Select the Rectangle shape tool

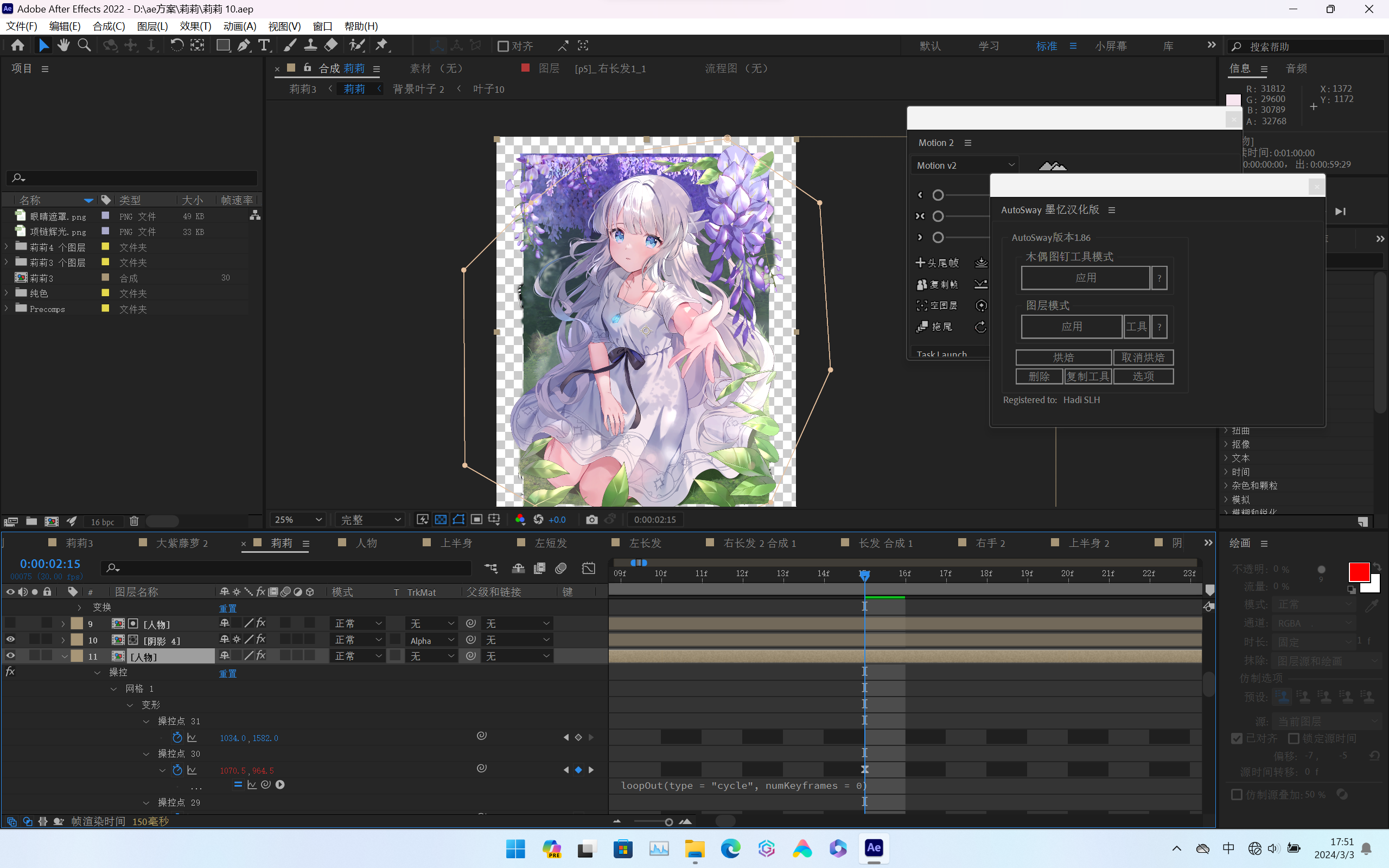point(222,46)
